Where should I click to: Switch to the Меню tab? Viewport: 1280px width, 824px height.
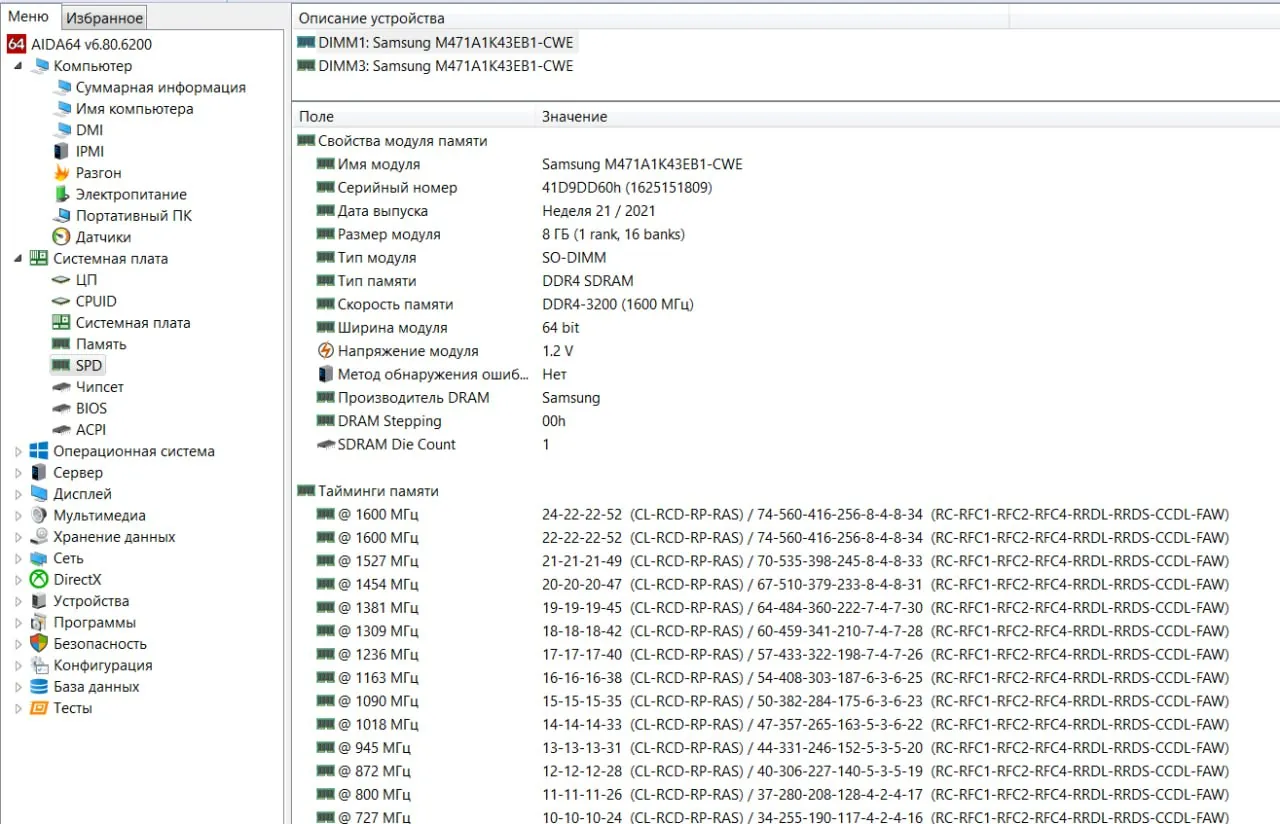29,16
